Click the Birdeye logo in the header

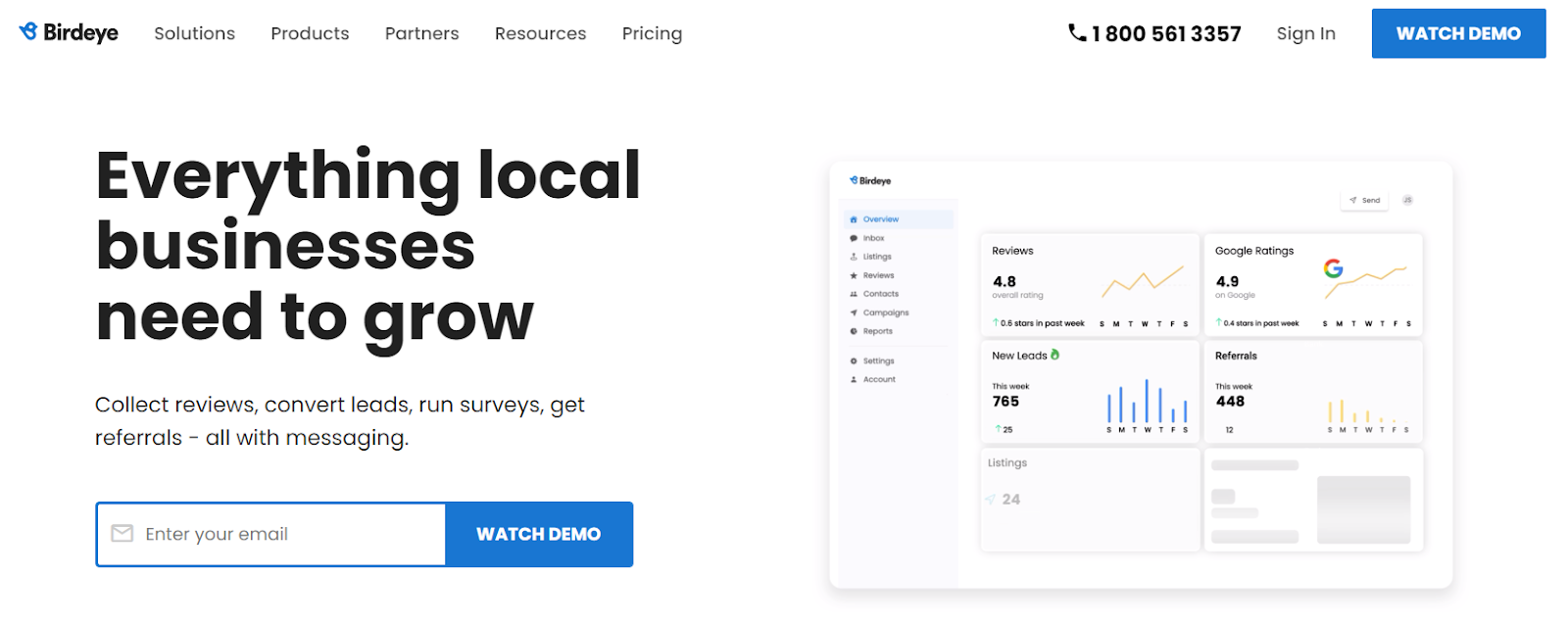69,32
